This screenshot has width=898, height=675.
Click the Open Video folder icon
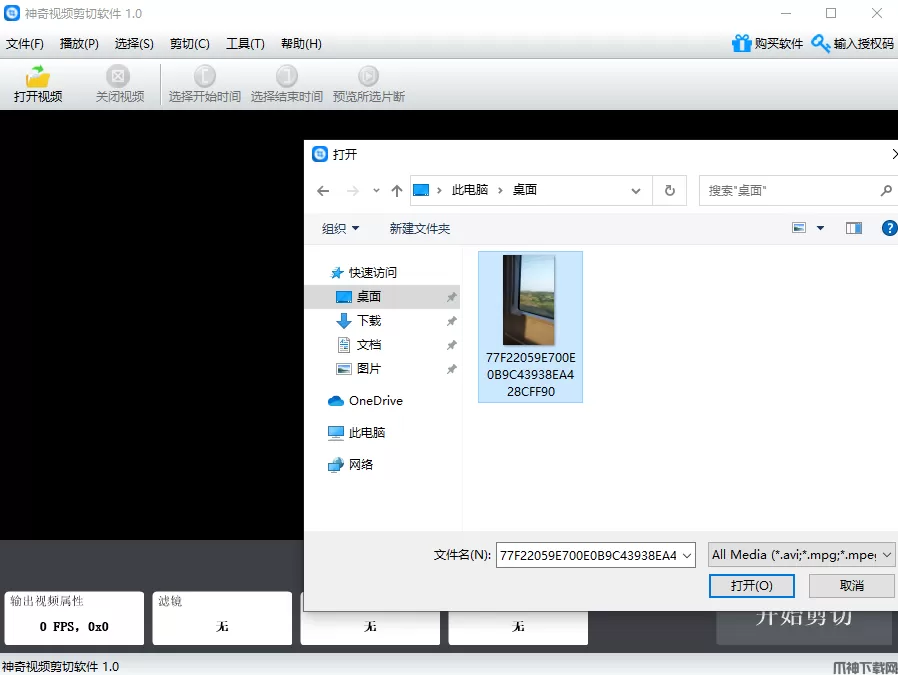(38, 76)
